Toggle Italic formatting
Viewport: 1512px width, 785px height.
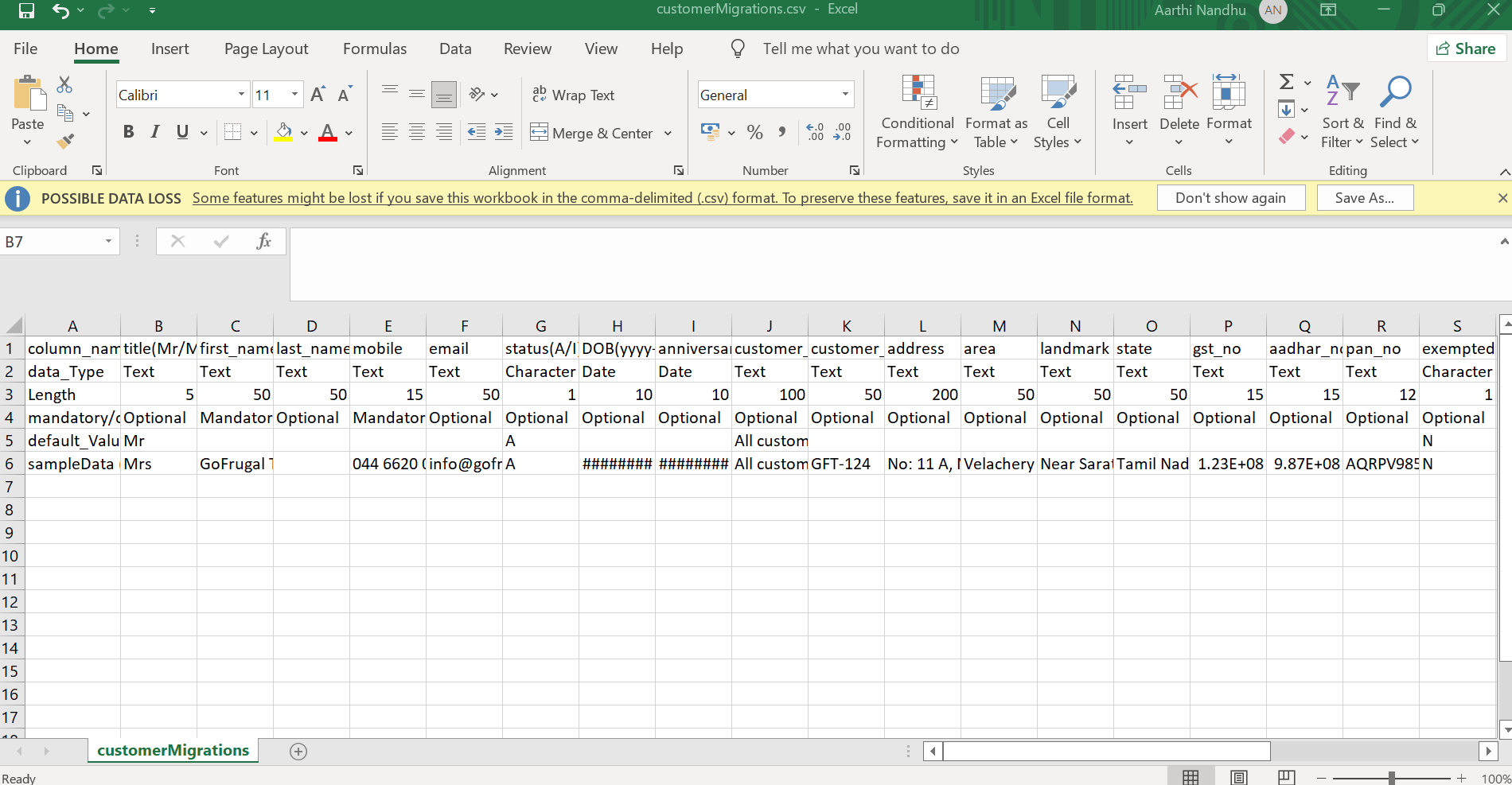[155, 132]
